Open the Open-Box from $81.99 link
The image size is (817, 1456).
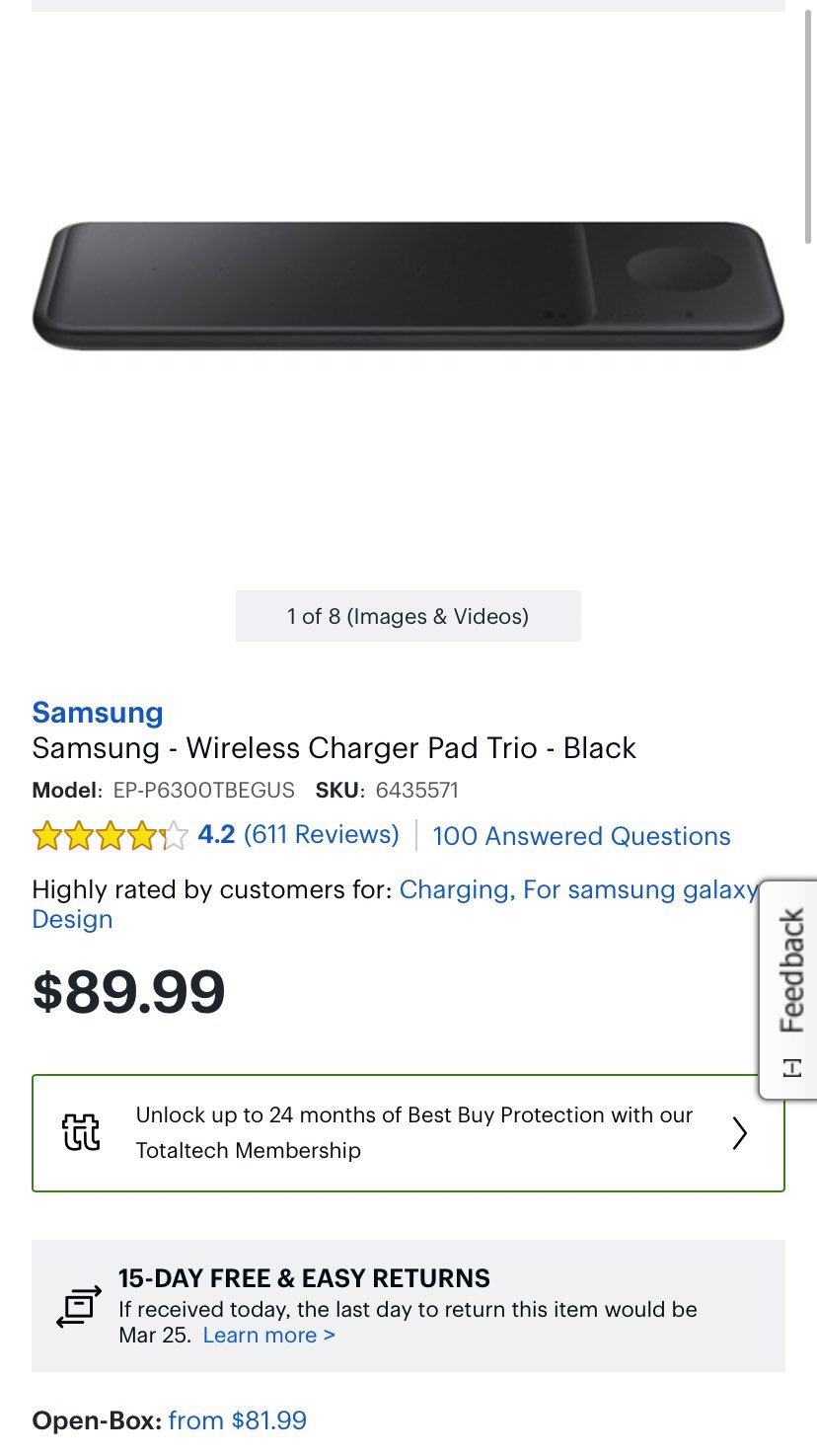tap(237, 1420)
